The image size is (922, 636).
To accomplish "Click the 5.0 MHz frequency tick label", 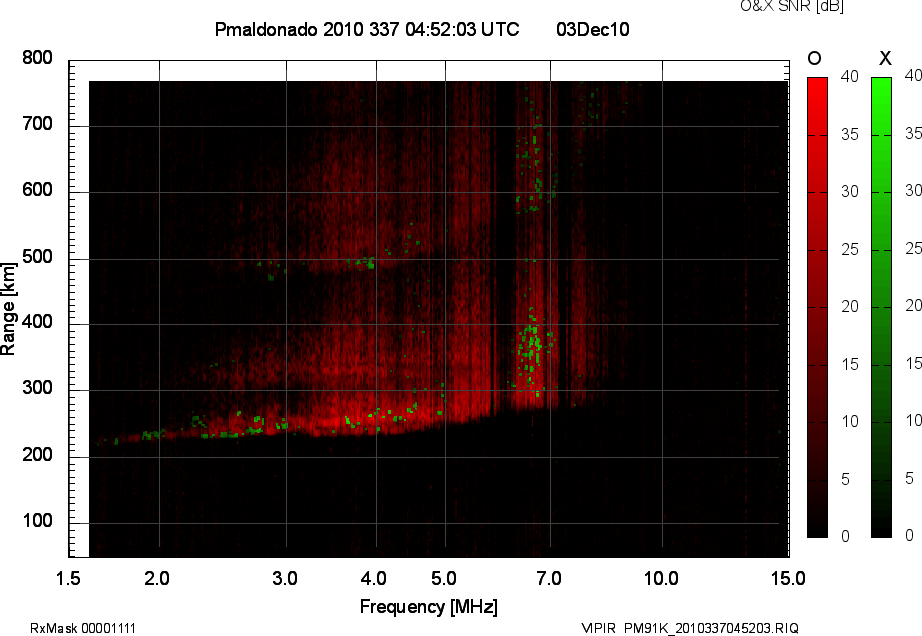I will coord(443,578).
